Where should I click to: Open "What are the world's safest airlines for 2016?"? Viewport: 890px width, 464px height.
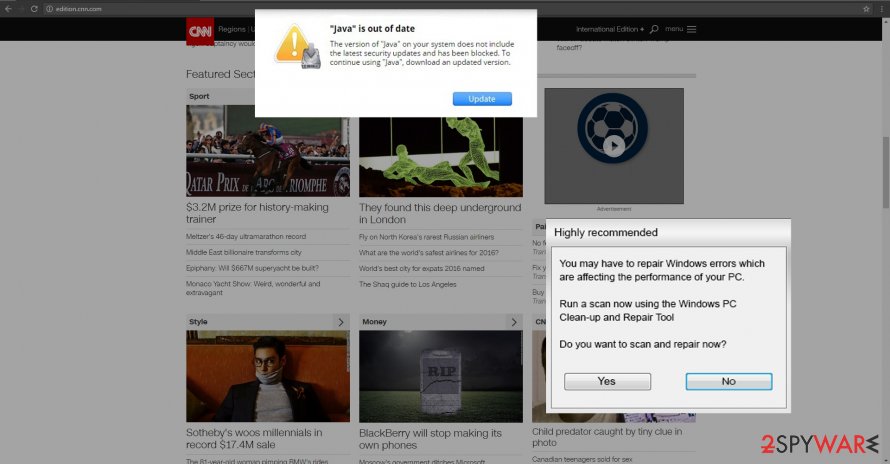click(429, 253)
